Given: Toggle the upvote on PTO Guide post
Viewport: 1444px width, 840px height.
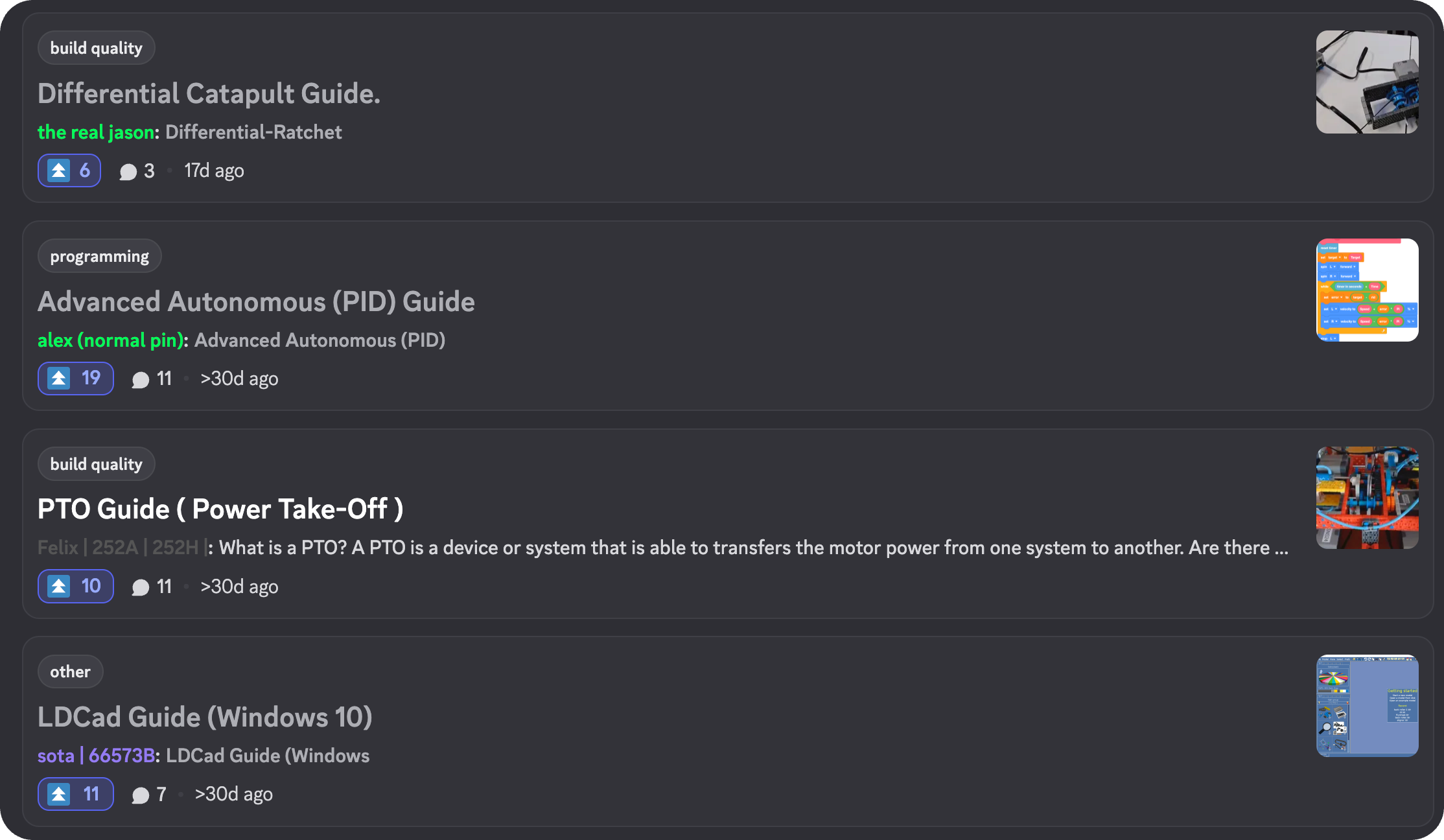Looking at the screenshot, I should pos(75,587).
